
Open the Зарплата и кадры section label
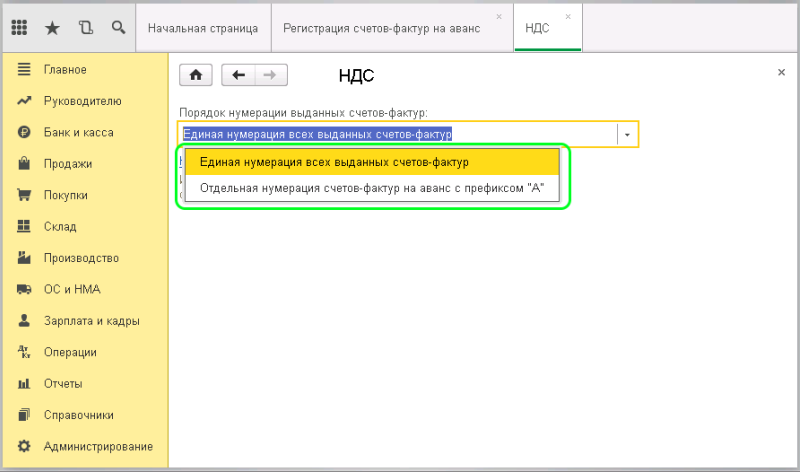point(92,321)
